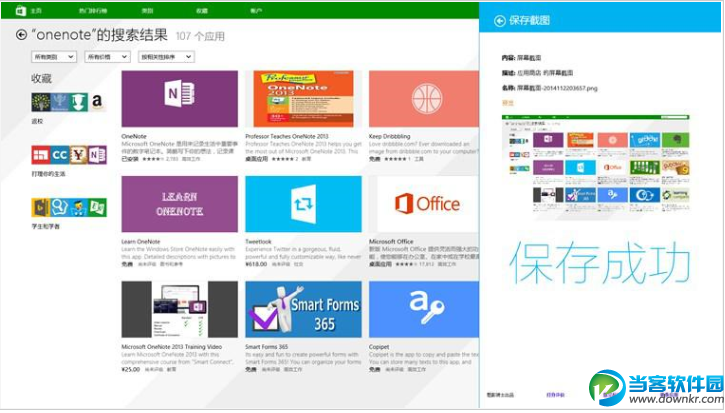Viewport: 725px width, 413px height.
Task: Click the Copipet app title text
Action: click(379, 347)
